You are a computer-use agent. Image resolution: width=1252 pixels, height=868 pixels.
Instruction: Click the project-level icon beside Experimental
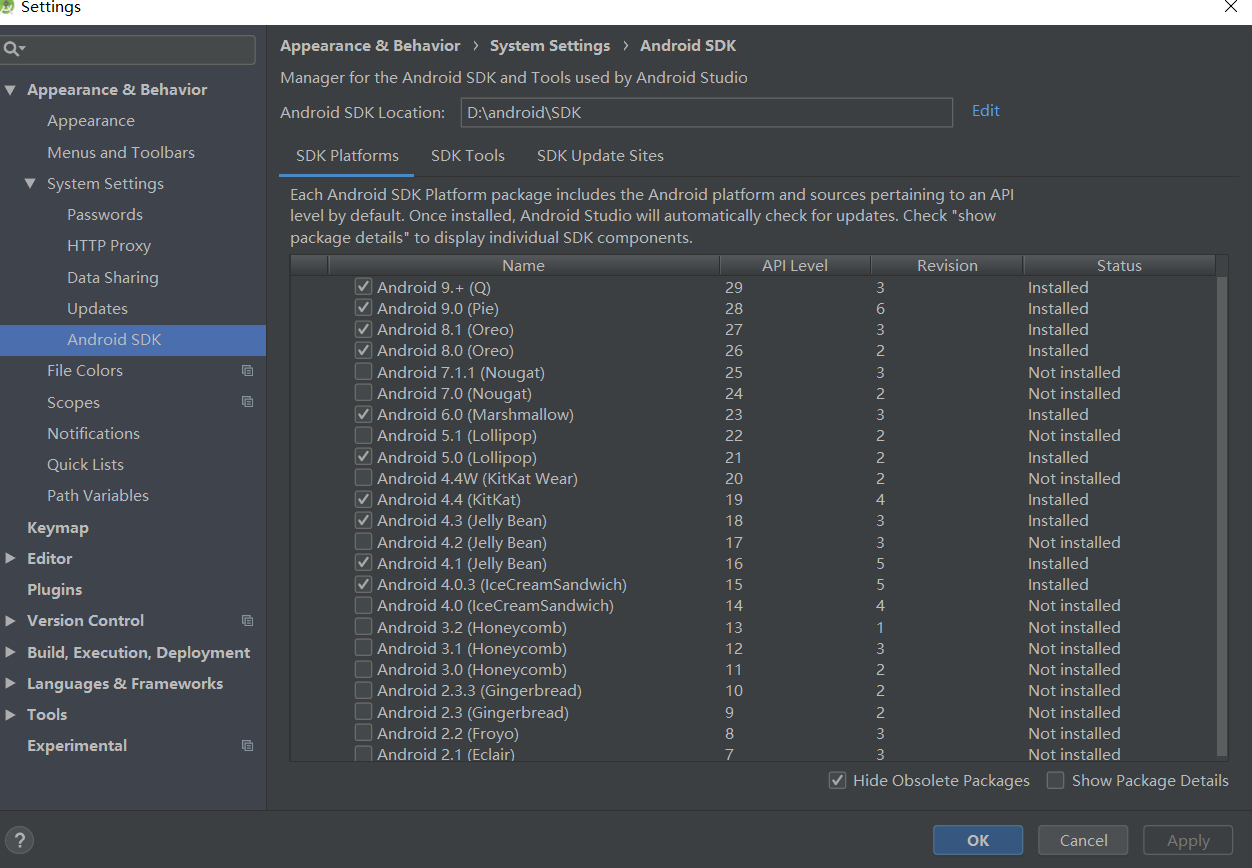(247, 746)
